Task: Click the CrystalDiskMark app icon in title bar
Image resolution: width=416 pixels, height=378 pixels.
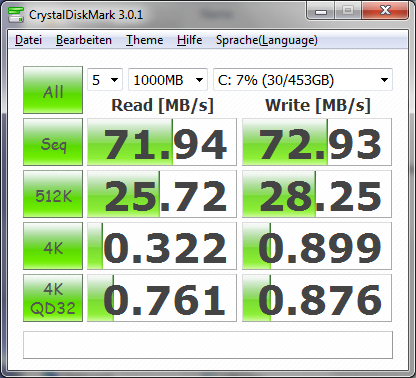Action: click(x=16, y=14)
